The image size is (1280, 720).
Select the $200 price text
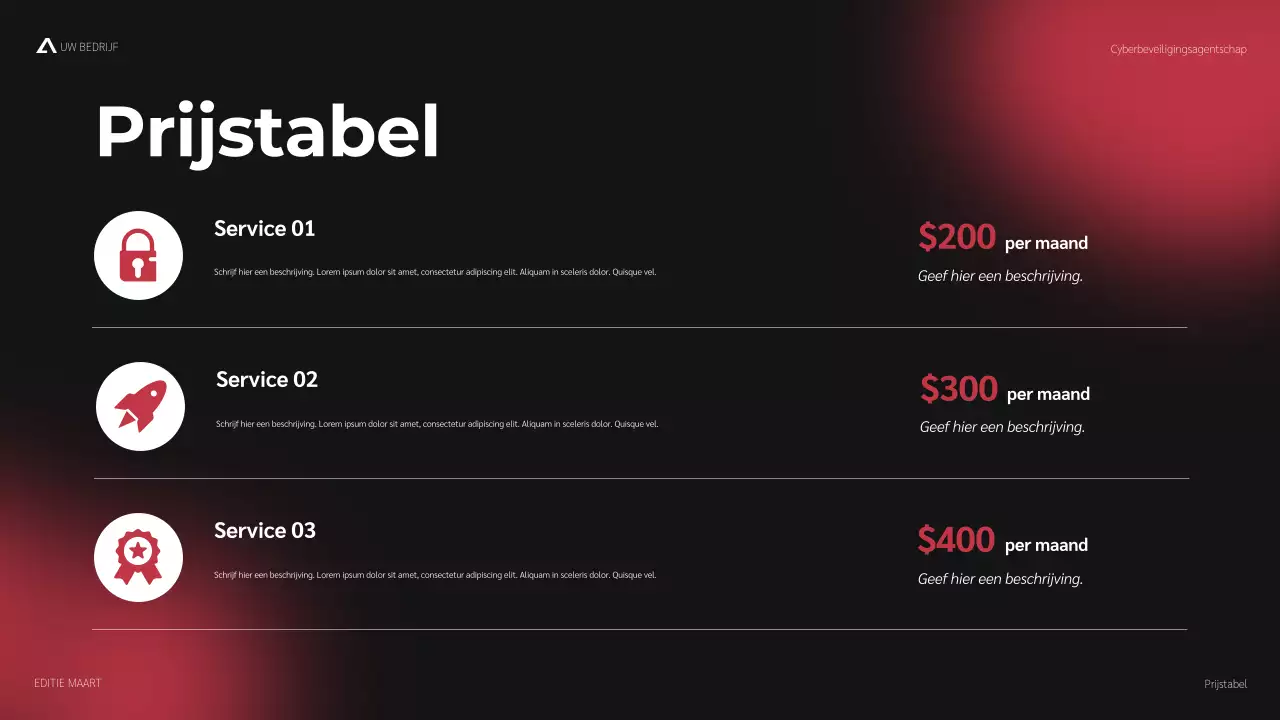957,238
